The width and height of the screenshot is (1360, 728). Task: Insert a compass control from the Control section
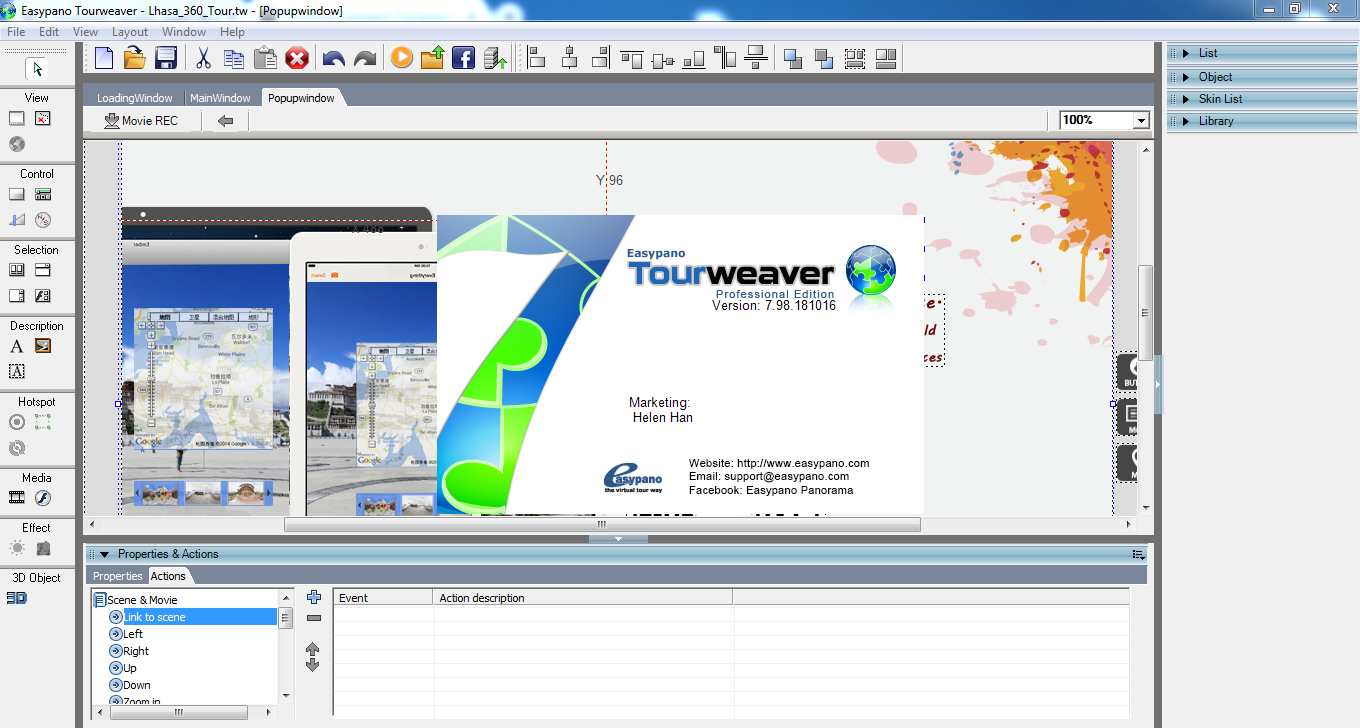42,220
